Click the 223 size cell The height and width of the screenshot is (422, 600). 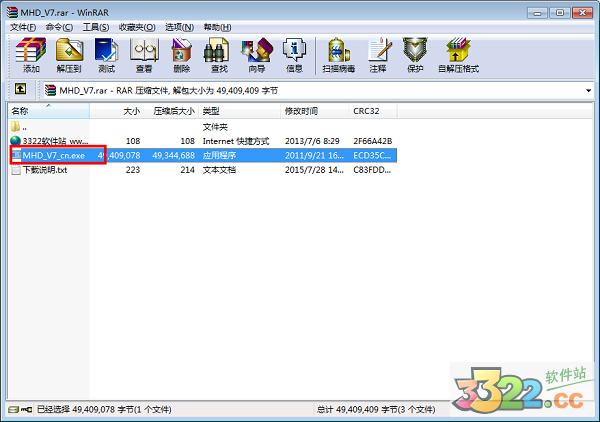pos(133,170)
